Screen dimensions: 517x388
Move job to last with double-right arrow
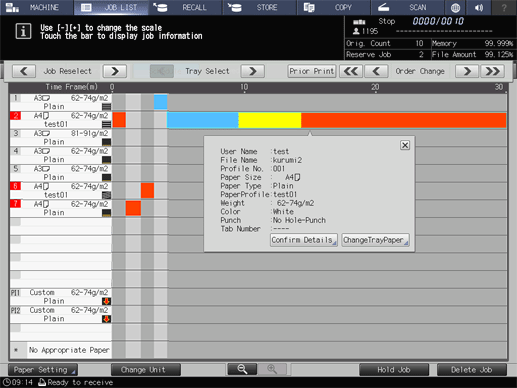coord(493,71)
